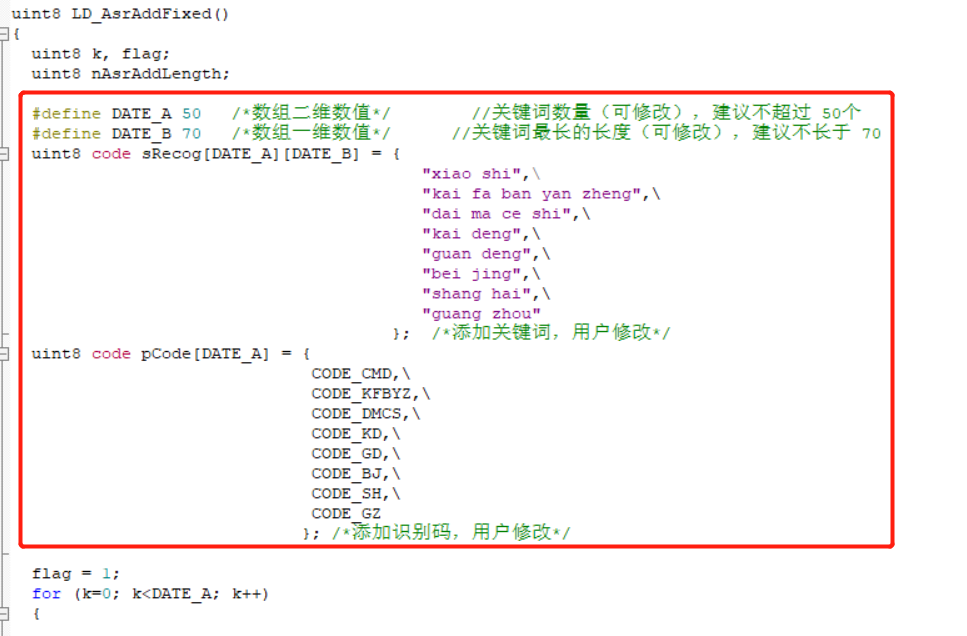
Task: Click the string "guan deng"
Action: [x=476, y=254]
